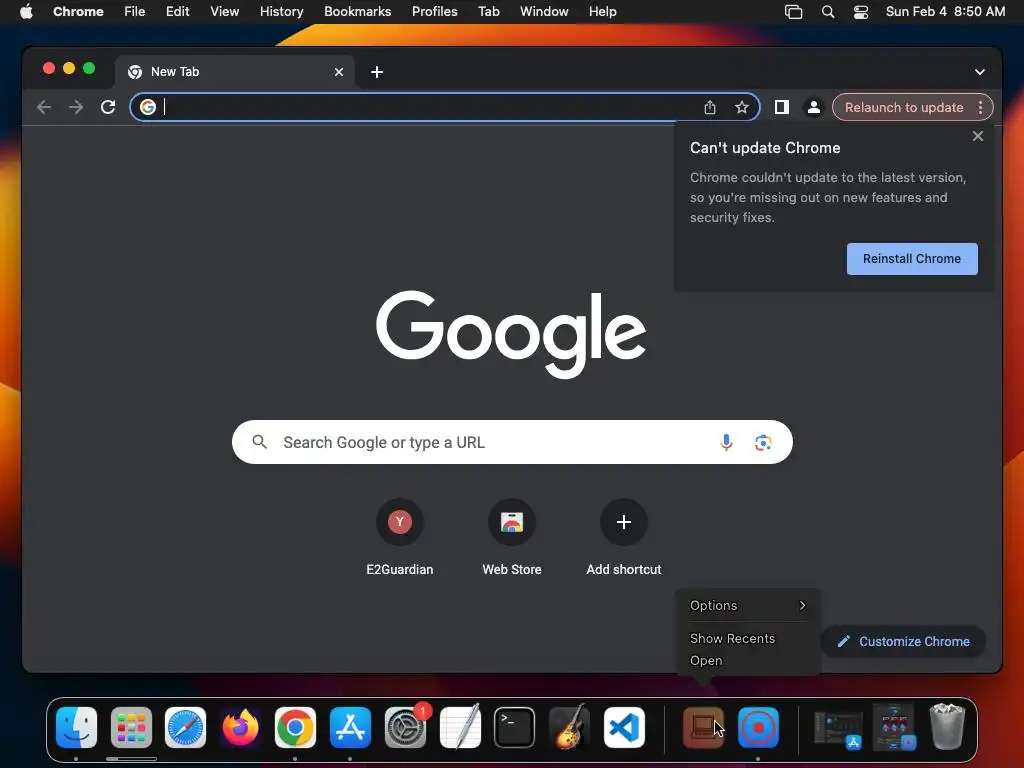
Task: Open the Apple menu
Action: (x=26, y=11)
